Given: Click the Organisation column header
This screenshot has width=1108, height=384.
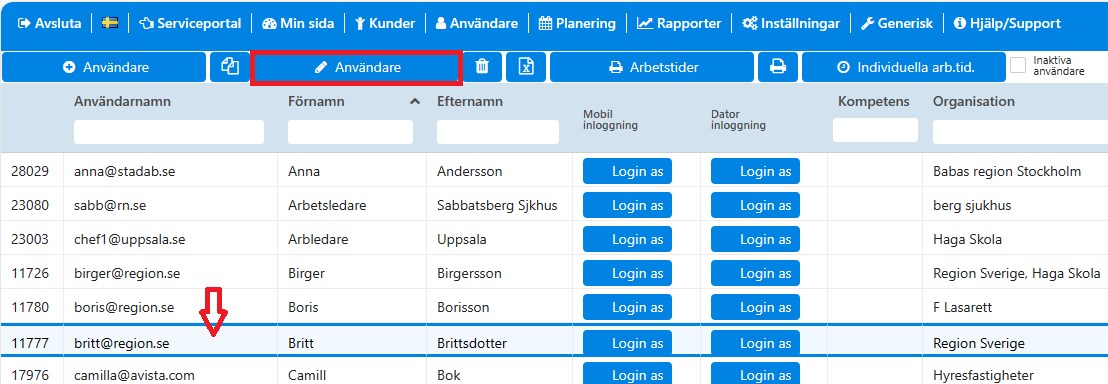Looking at the screenshot, I should [974, 102].
